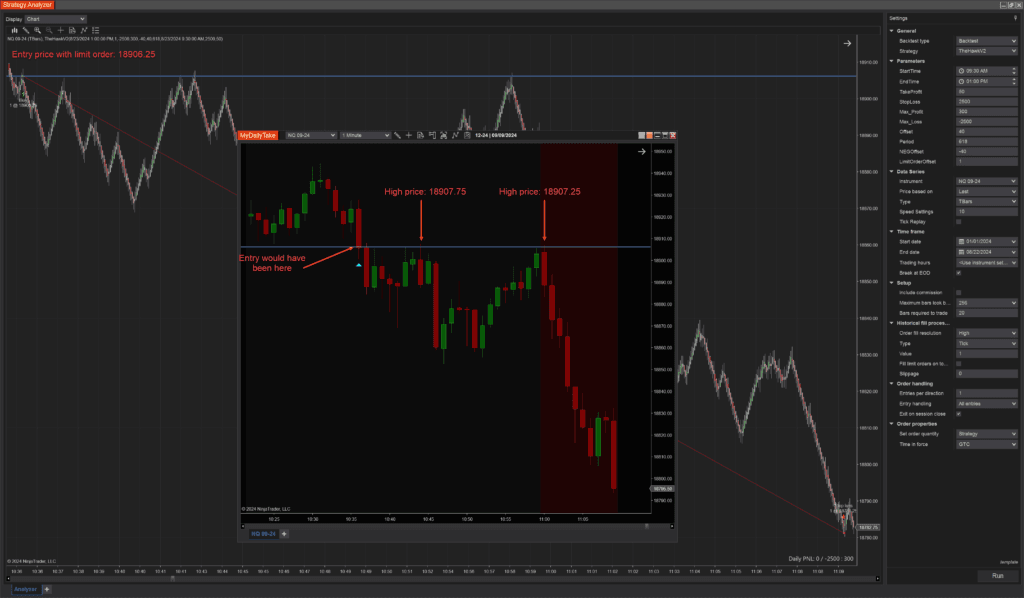The height and width of the screenshot is (598, 1024).
Task: Click the clock icon in the EndTime field
Action: click(961, 82)
